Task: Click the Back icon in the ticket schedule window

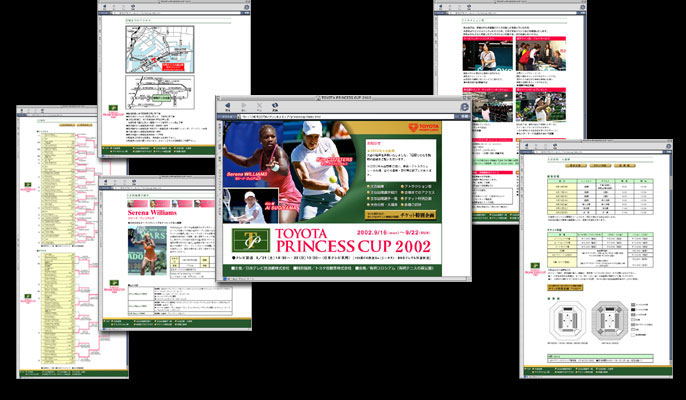Action: point(527,146)
